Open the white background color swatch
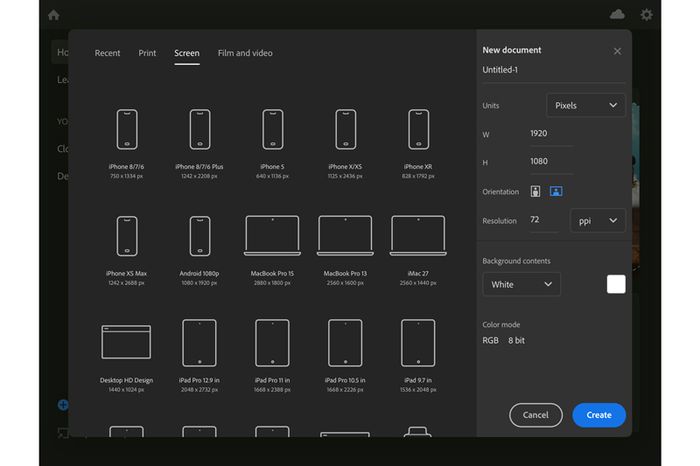Screen dimensions: 700x466 pos(616,284)
